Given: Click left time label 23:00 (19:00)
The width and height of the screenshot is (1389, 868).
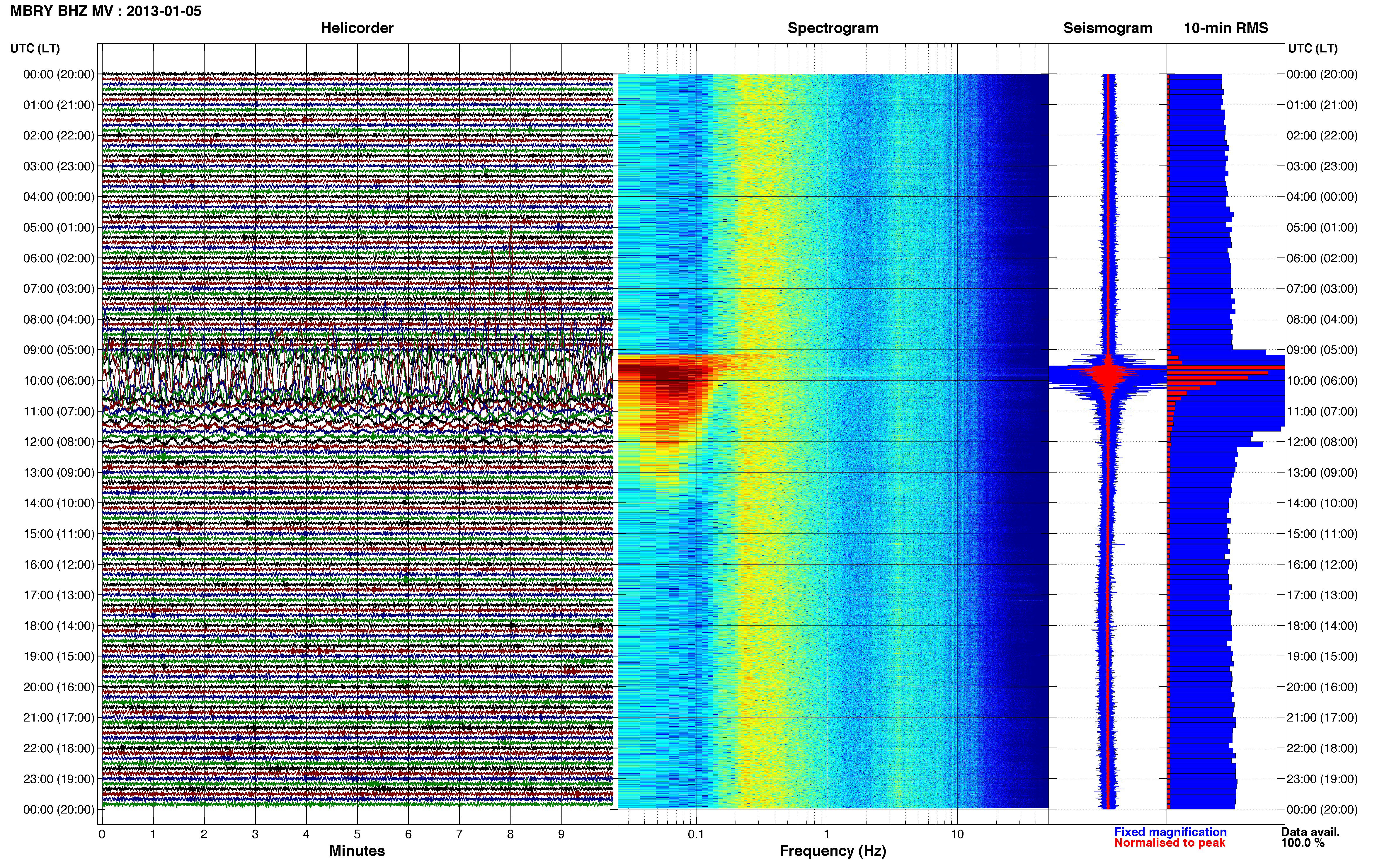Looking at the screenshot, I should pyautogui.click(x=59, y=779).
